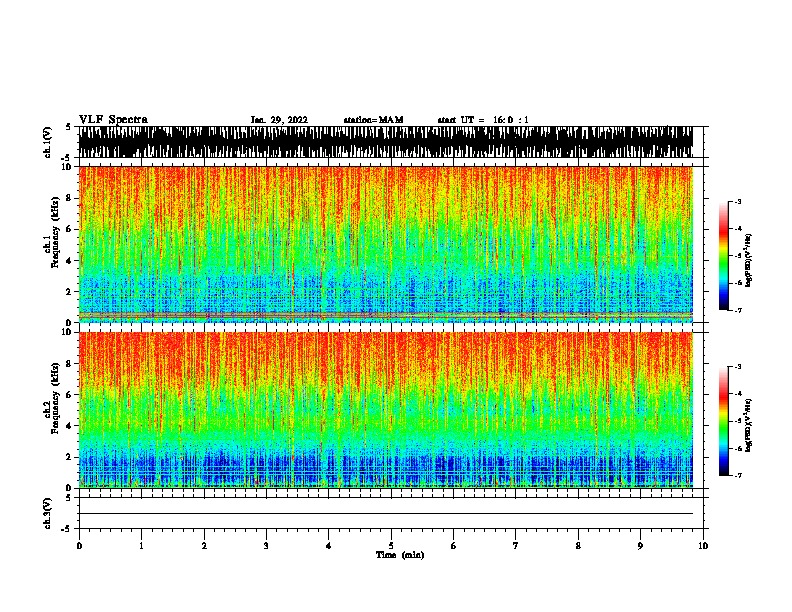Click the 'VLF Spectra' title text
Screen dimensions: 792x612
(113, 120)
